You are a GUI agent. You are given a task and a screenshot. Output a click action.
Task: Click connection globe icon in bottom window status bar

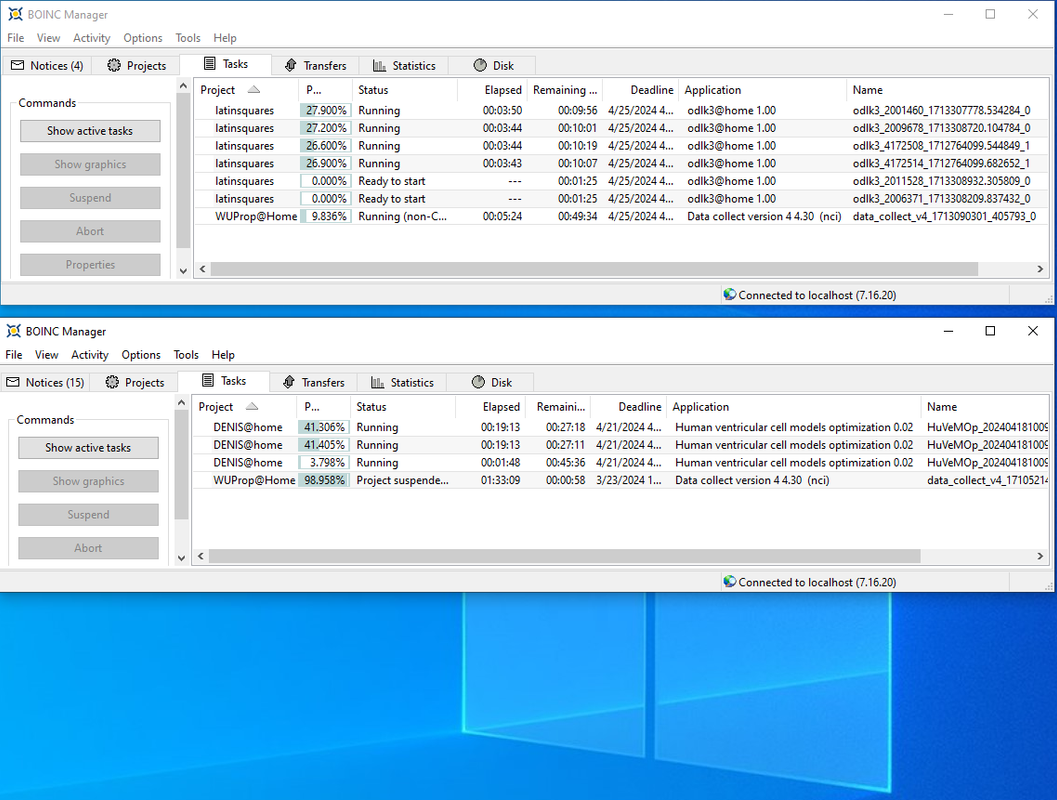(x=729, y=582)
